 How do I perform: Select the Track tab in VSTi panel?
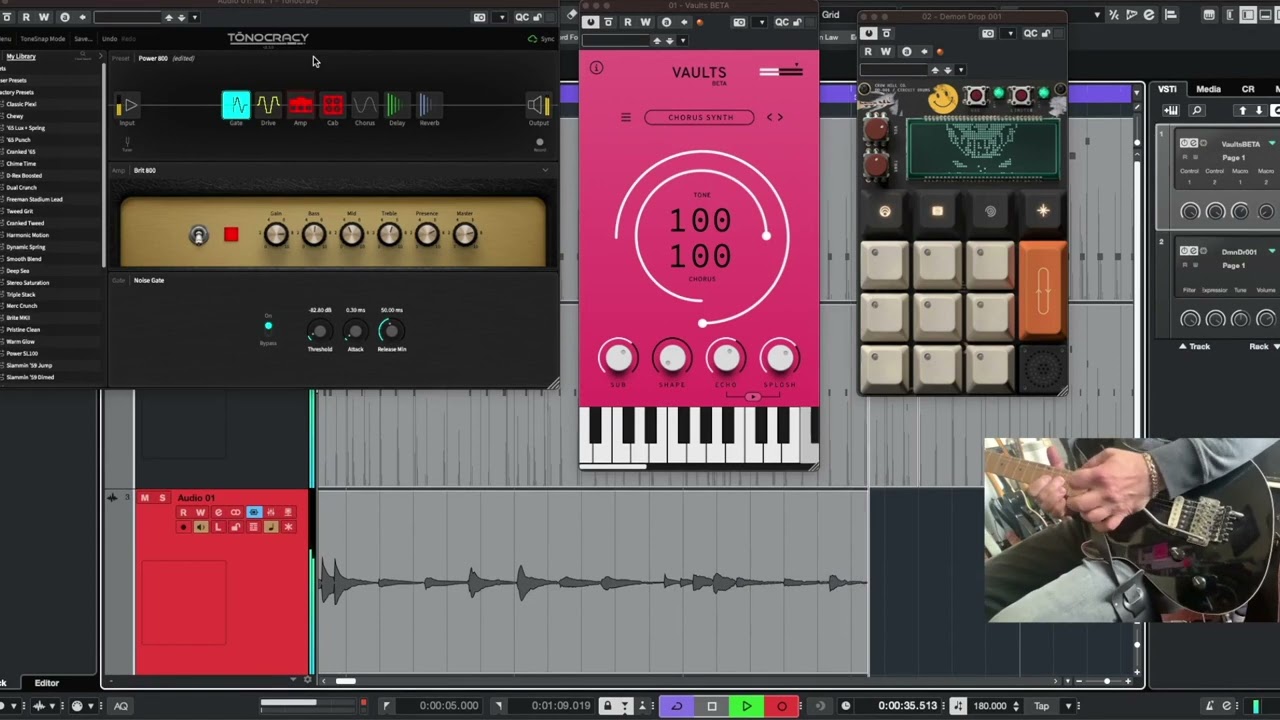pos(1194,346)
